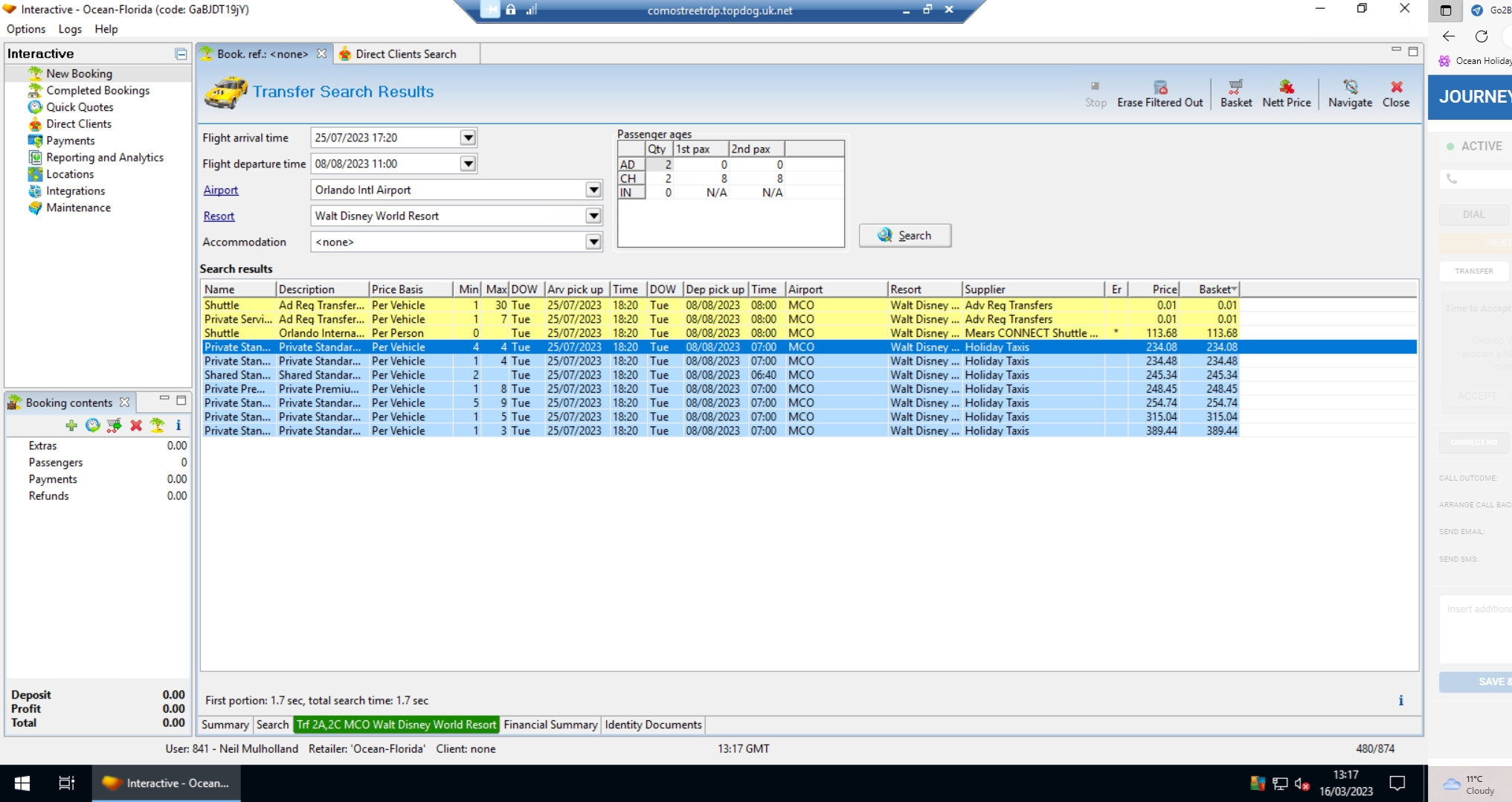Open the Help menu

point(106,29)
